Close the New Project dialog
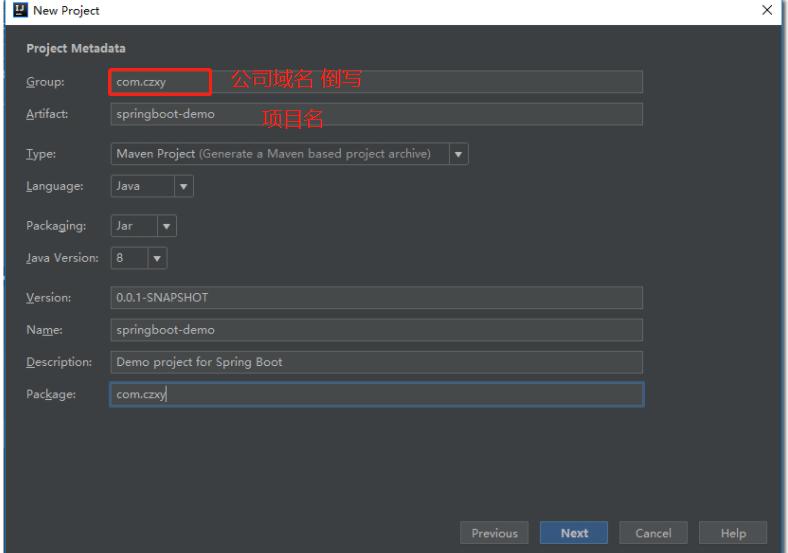Screen dimensions: 788x553 pyautogui.click(x=767, y=10)
